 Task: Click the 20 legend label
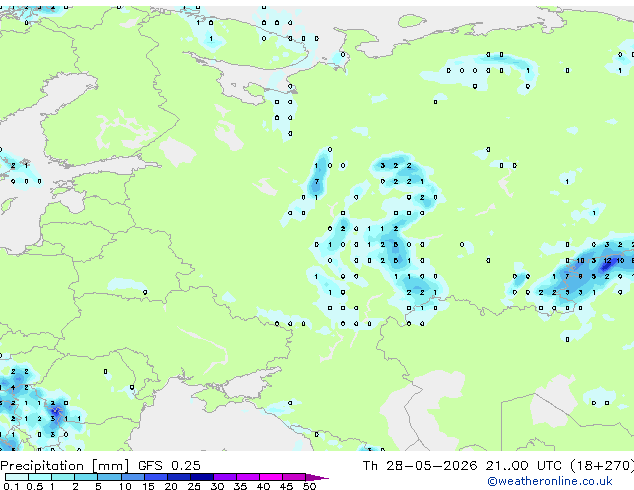(171, 486)
